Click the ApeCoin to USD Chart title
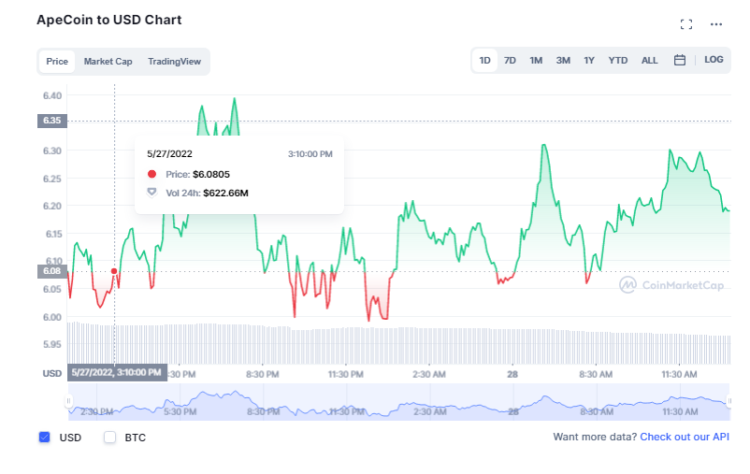750x474 pixels. (109, 20)
